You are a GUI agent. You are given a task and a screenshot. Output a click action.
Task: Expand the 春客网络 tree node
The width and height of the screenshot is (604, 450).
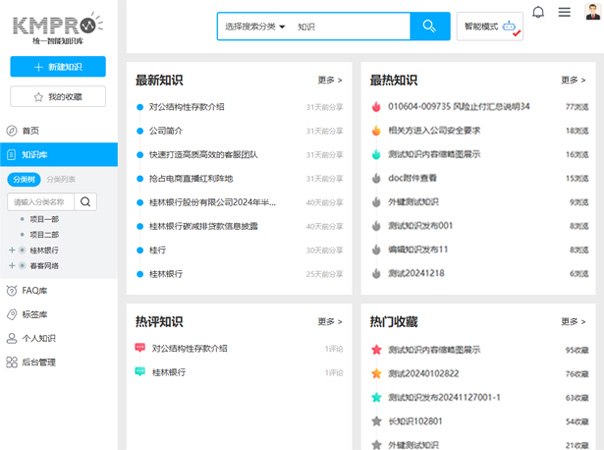point(11,266)
